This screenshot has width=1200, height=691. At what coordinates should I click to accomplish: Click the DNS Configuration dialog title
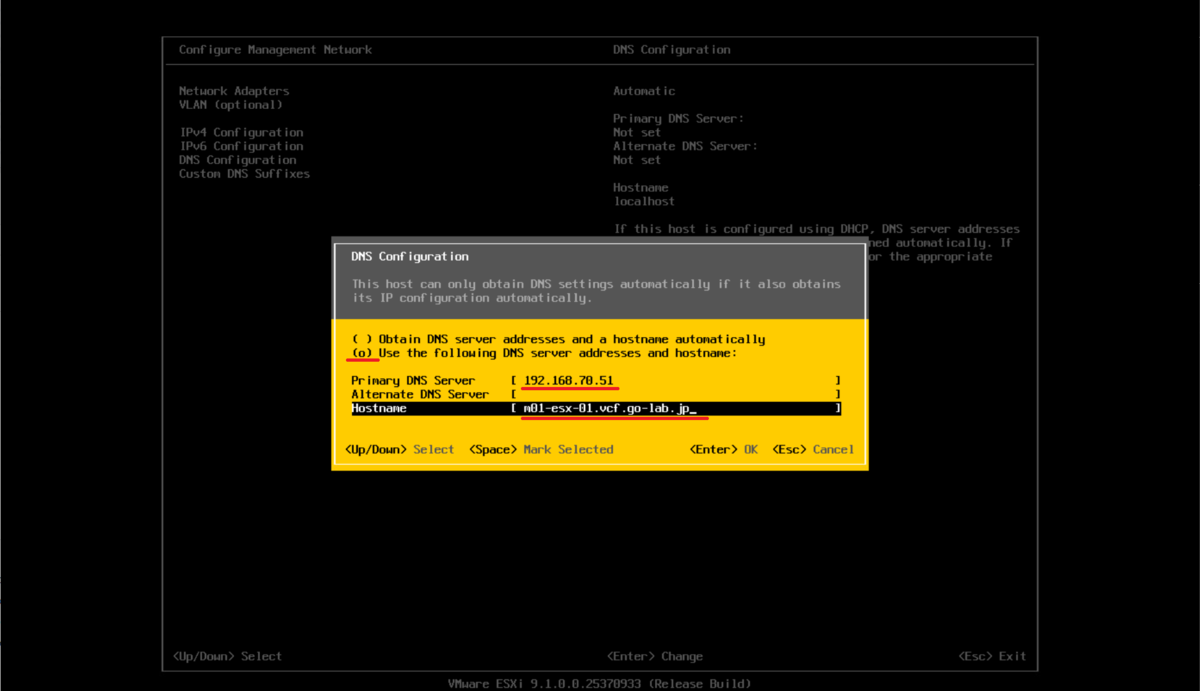coord(410,257)
